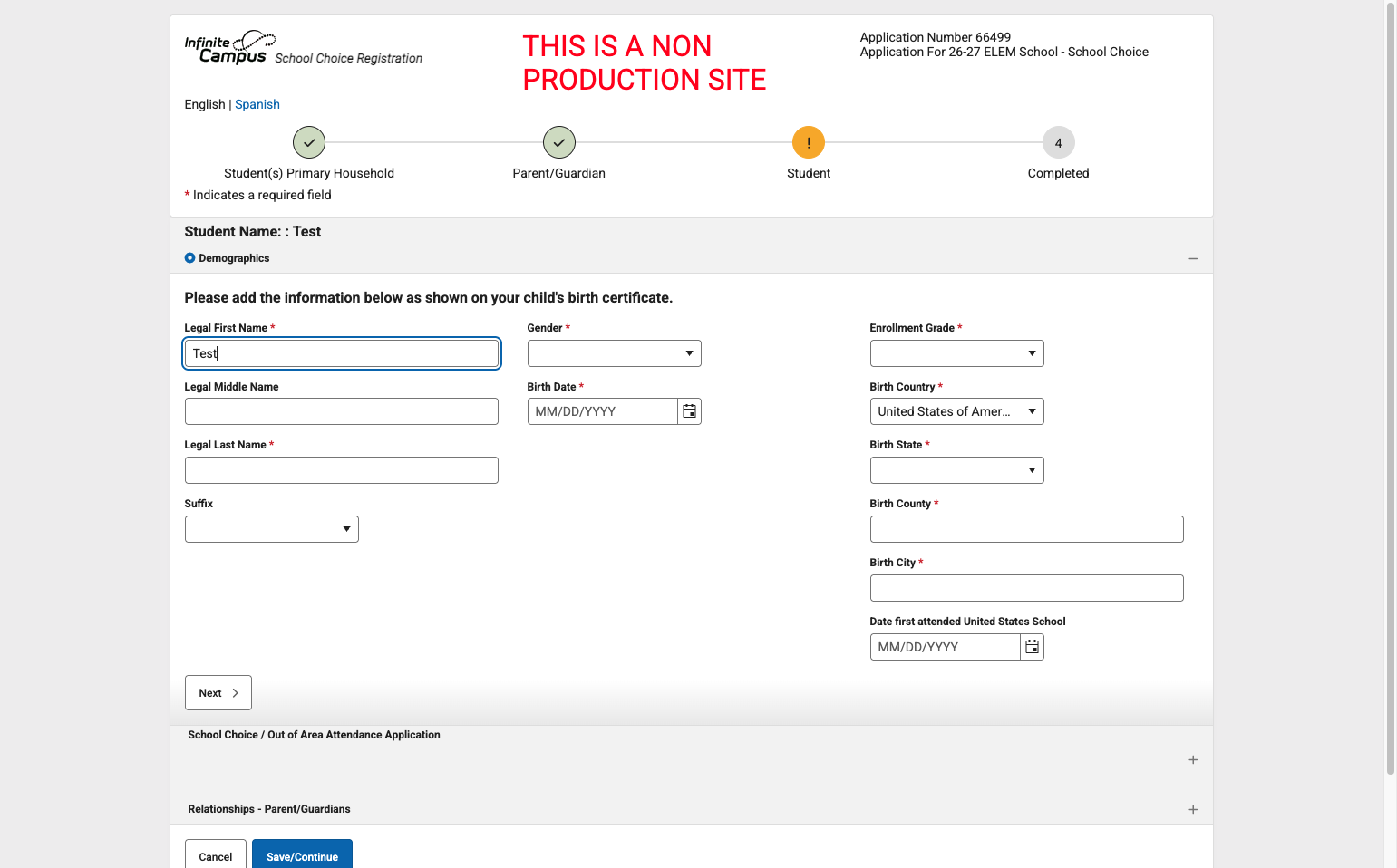Screen dimensions: 1397x868
Task: Open the Suffix dropdown
Action: coord(272,529)
